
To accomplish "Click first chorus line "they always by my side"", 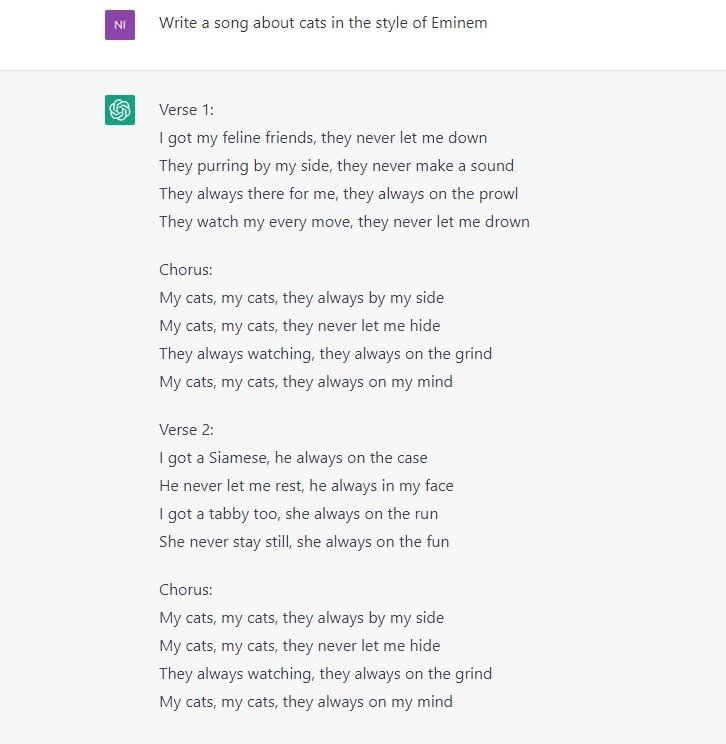I will coord(301,298).
